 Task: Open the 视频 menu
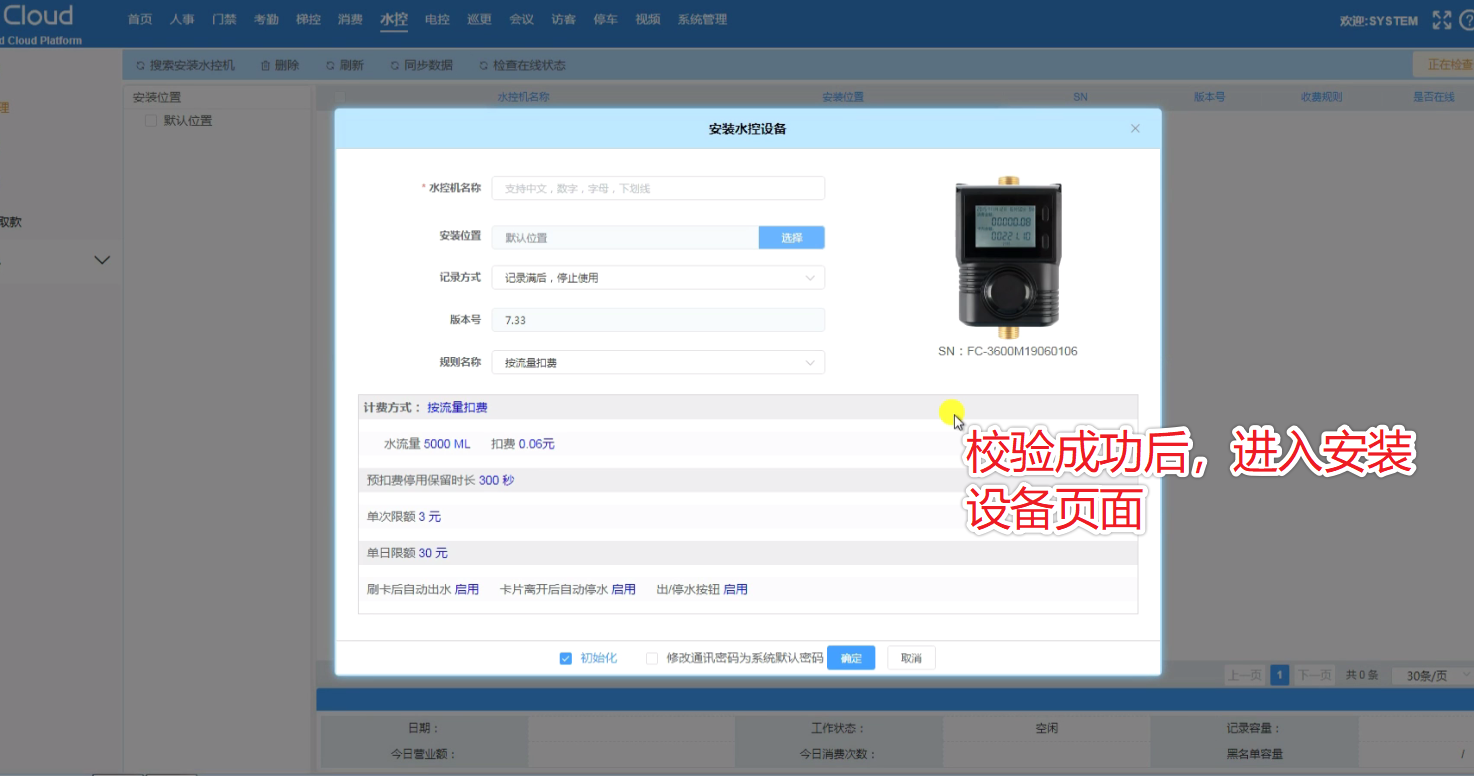tap(647, 20)
